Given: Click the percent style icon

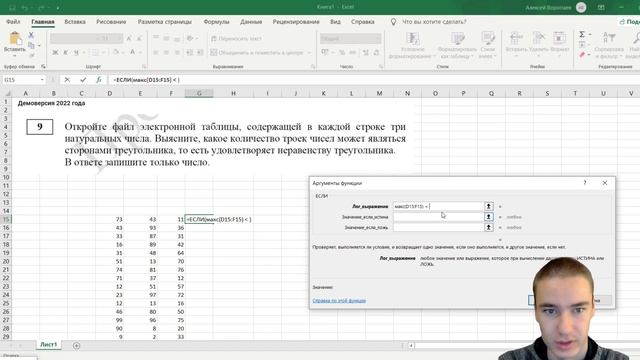Looking at the screenshot, I should (x=342, y=52).
